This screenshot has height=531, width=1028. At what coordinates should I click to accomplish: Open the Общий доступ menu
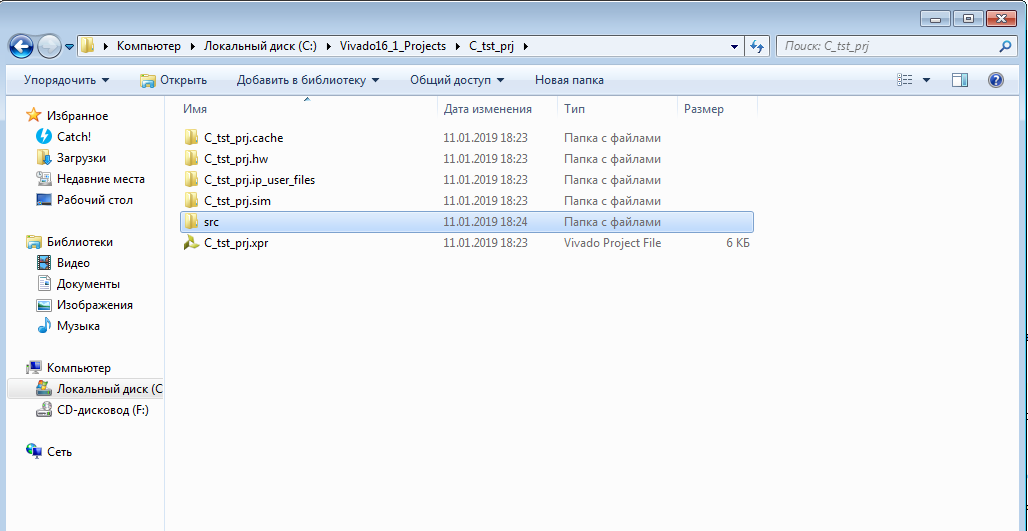[456, 80]
